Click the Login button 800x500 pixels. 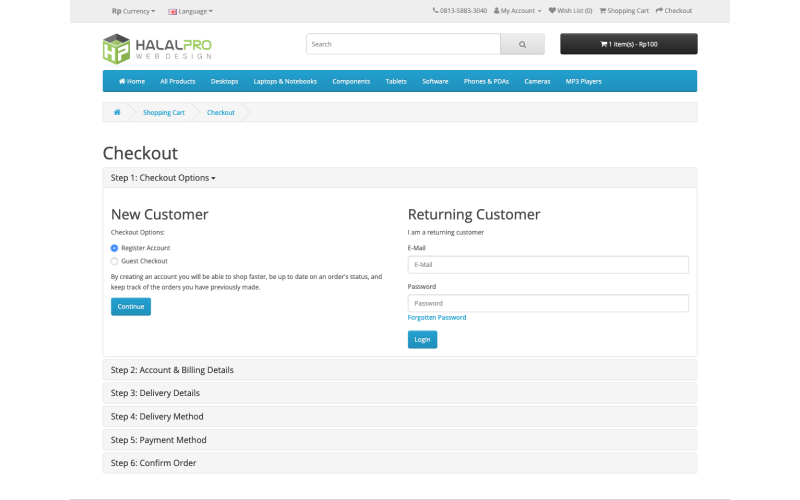(x=422, y=340)
